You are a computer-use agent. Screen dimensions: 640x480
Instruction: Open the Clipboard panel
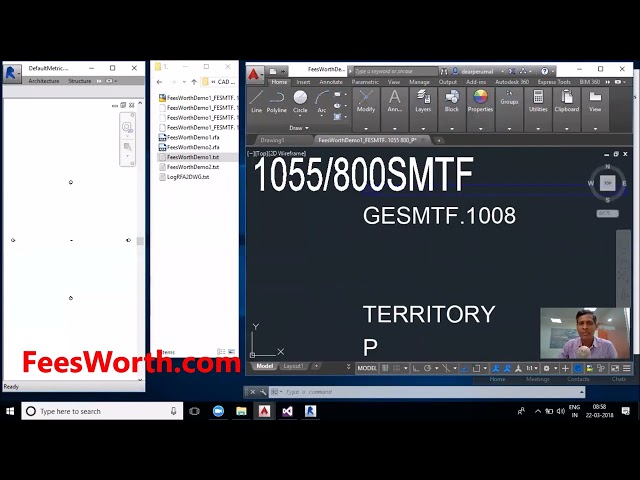click(567, 101)
